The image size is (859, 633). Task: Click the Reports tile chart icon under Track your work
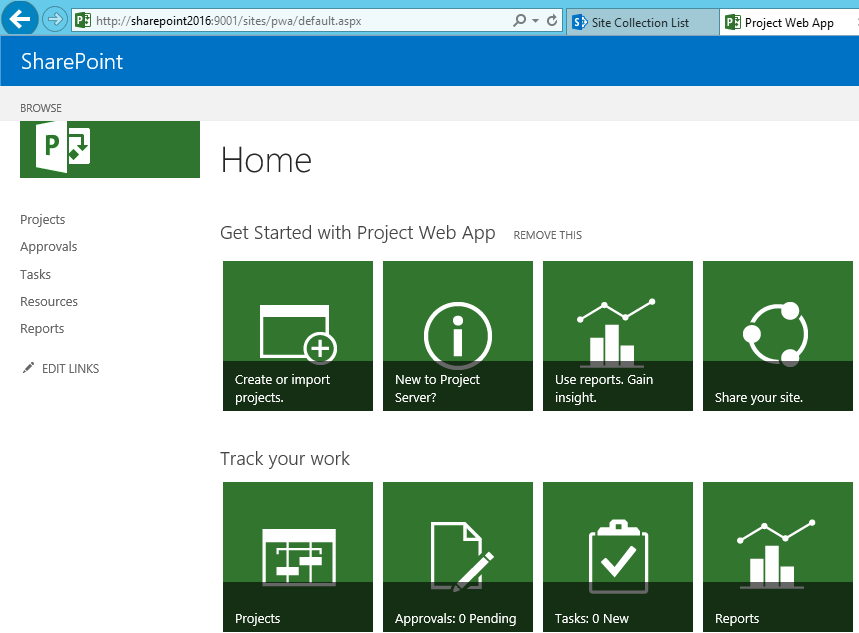pyautogui.click(x=776, y=554)
